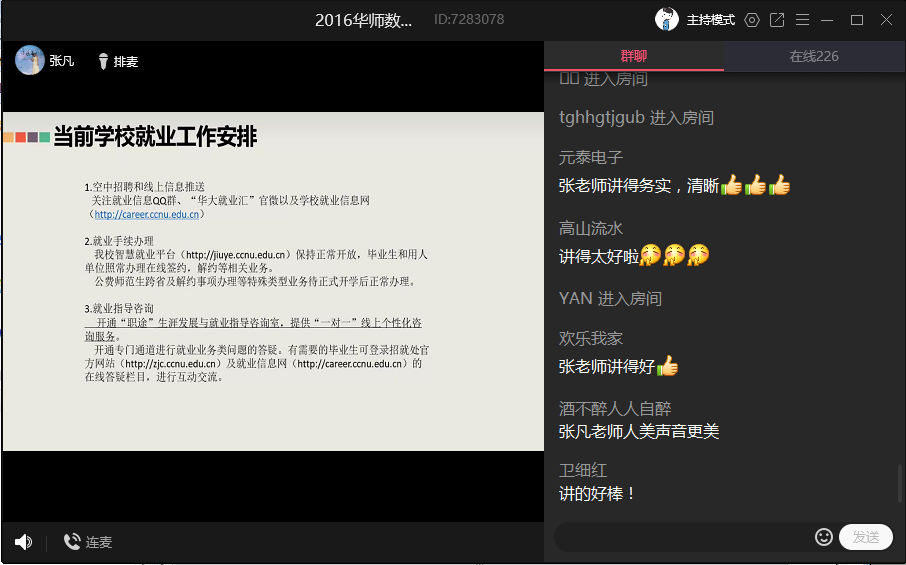Open the hamburger menu in title bar

pos(802,20)
